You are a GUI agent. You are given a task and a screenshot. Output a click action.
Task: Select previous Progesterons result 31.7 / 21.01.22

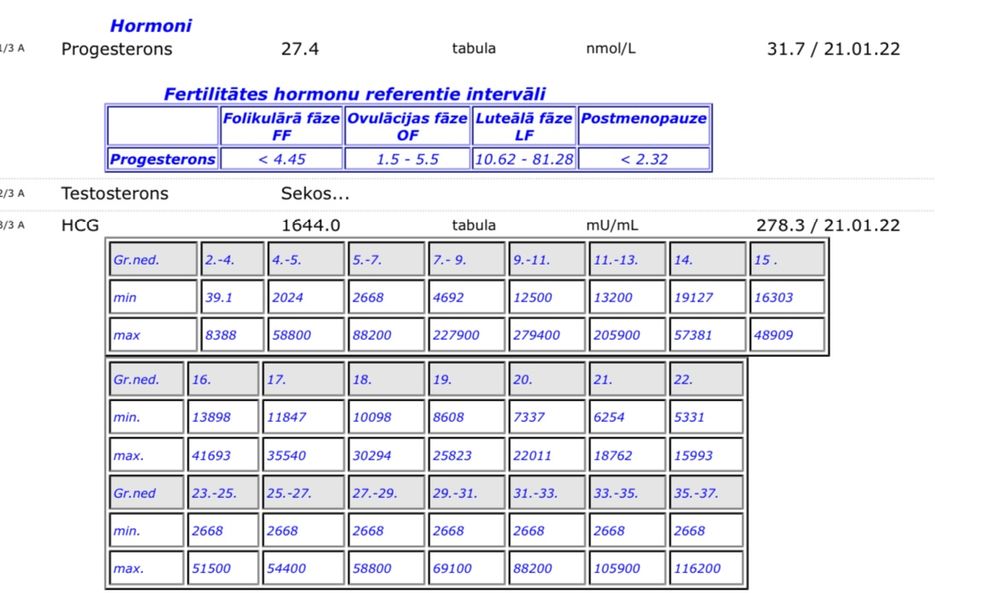pos(832,49)
